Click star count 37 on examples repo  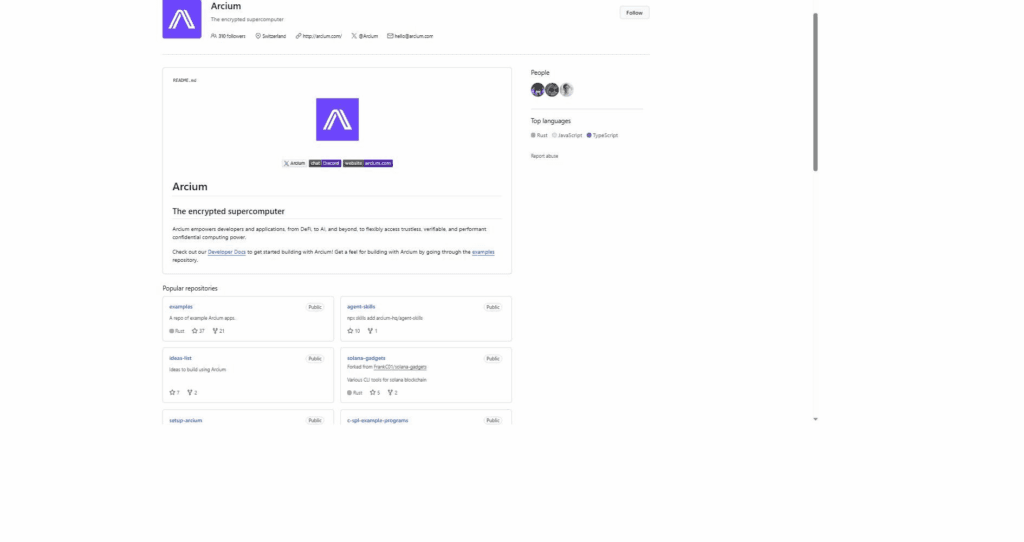pos(198,331)
